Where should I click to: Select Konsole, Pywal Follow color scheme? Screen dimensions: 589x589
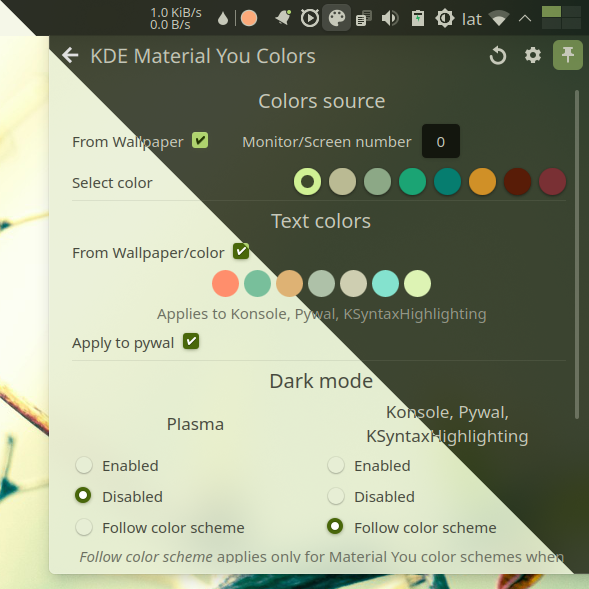tap(335, 526)
